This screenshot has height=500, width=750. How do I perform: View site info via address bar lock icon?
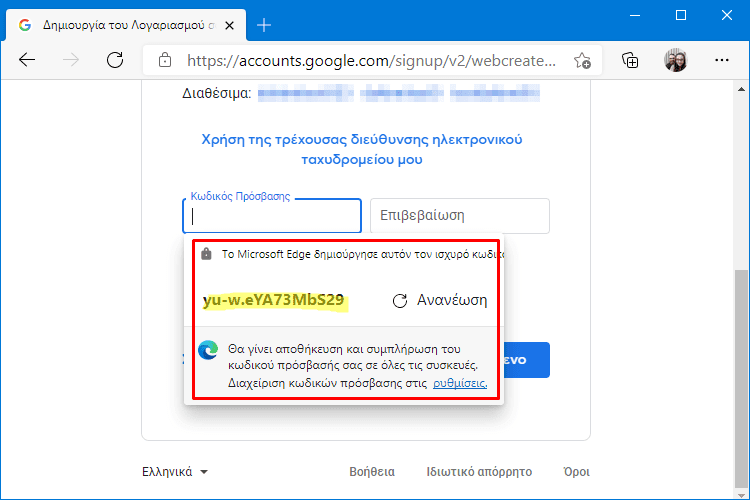point(165,60)
